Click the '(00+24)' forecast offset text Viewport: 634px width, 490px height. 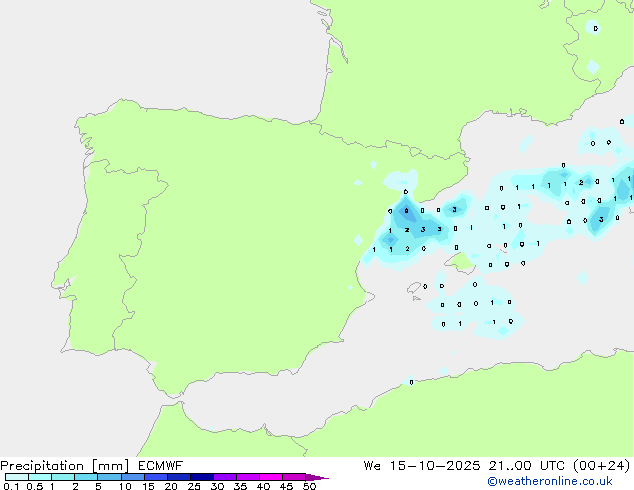[x=602, y=466]
